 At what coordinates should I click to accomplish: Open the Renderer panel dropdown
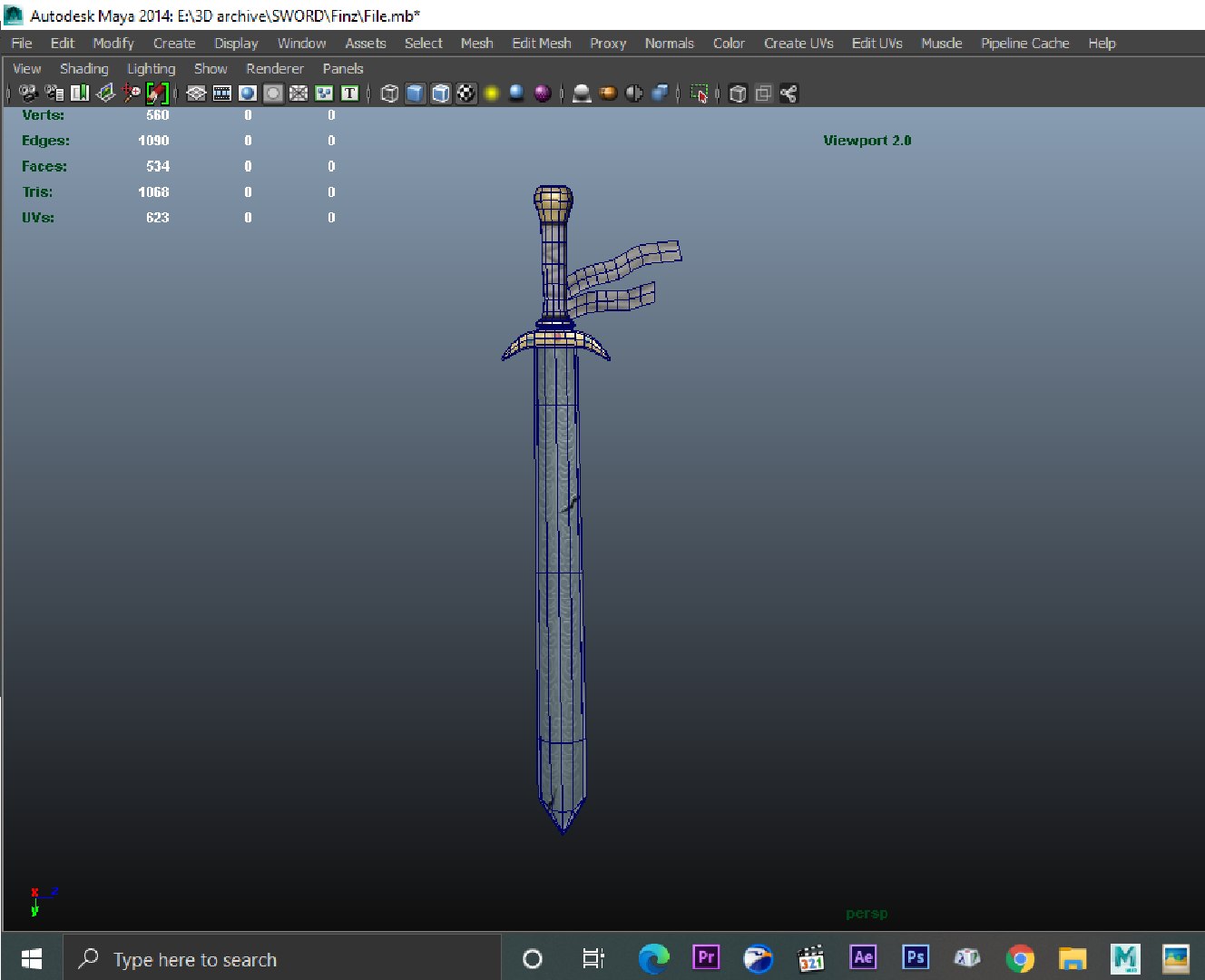pos(274,69)
